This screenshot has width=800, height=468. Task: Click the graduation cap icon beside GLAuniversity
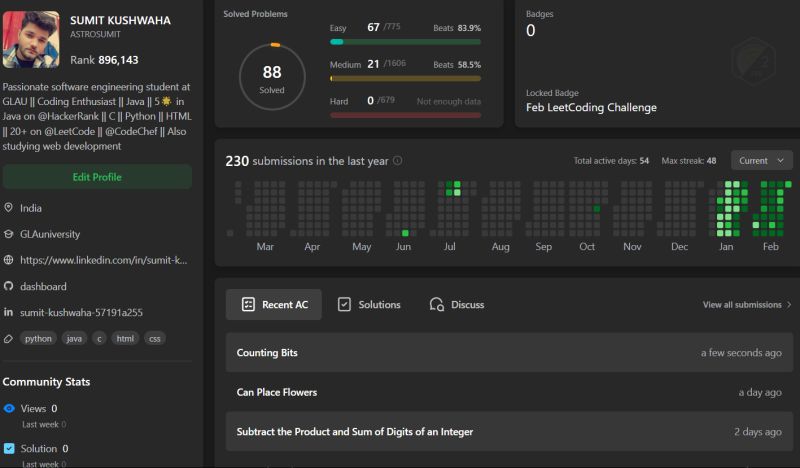pos(8,234)
